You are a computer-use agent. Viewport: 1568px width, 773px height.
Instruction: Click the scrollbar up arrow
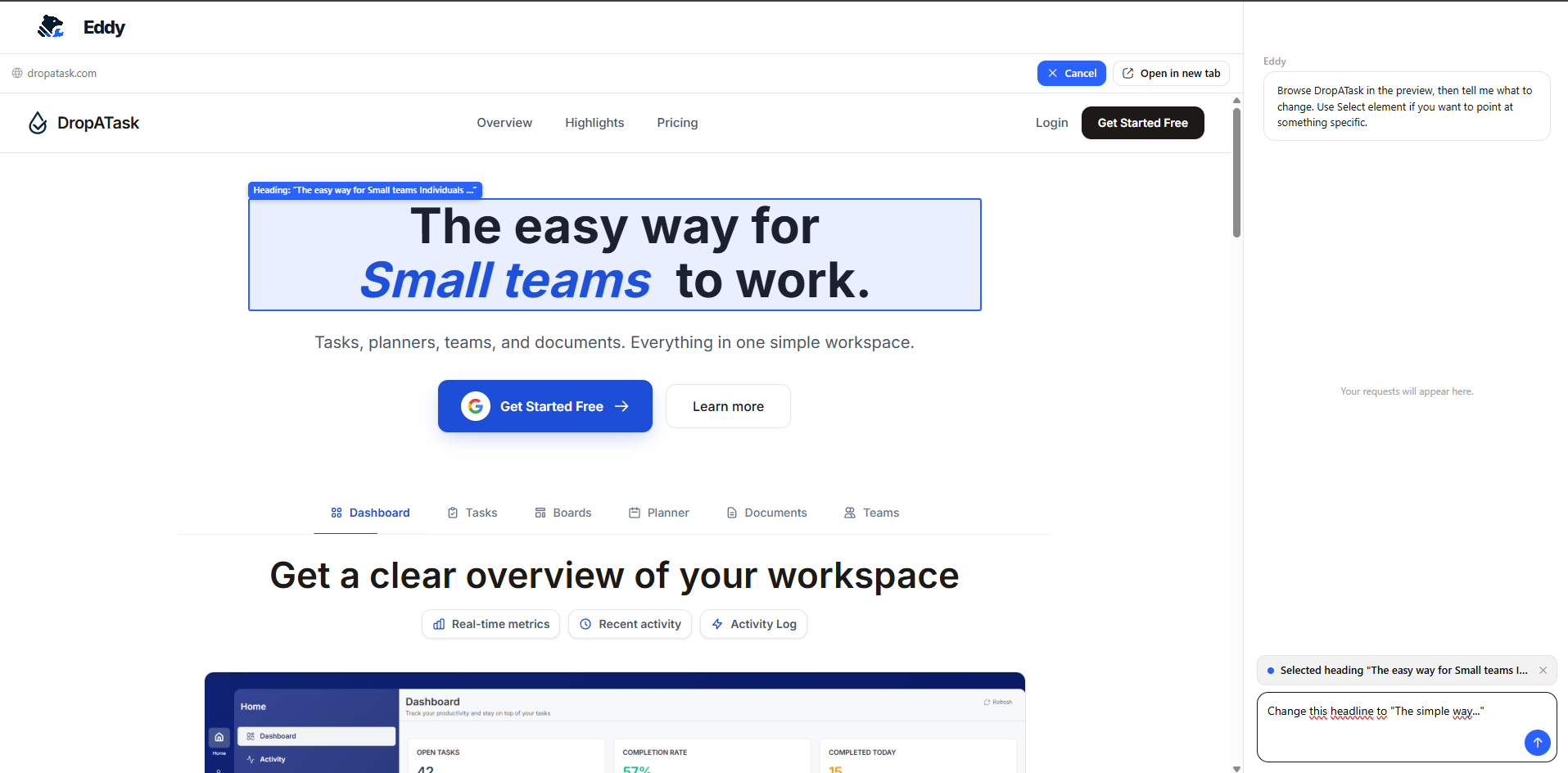(x=1236, y=100)
